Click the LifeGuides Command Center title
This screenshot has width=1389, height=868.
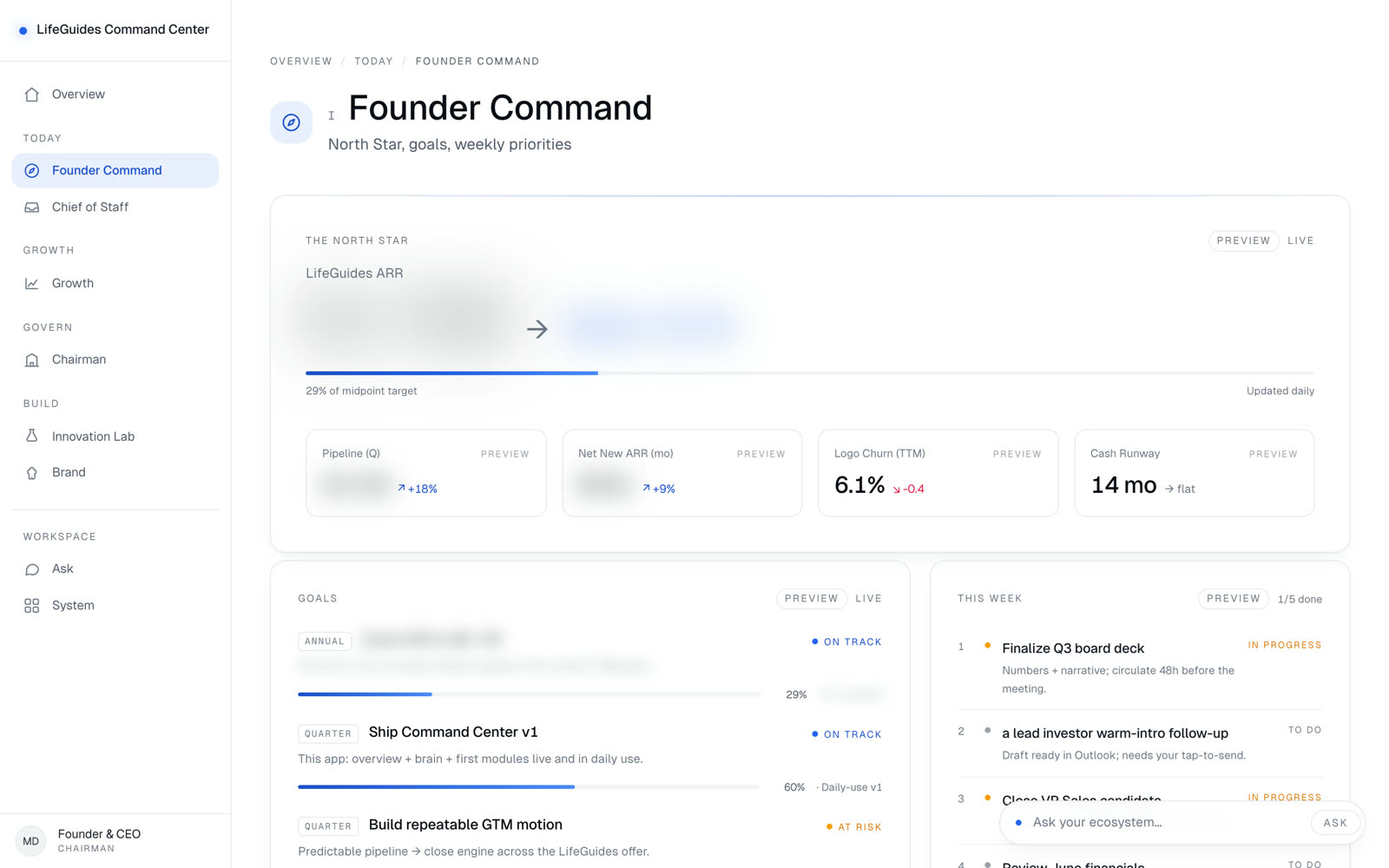(x=122, y=30)
